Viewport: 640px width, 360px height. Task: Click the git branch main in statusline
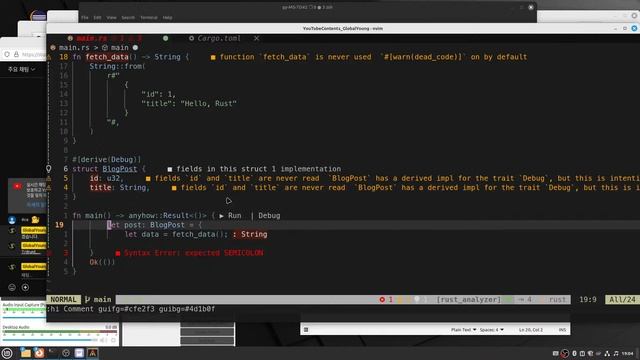(98, 300)
